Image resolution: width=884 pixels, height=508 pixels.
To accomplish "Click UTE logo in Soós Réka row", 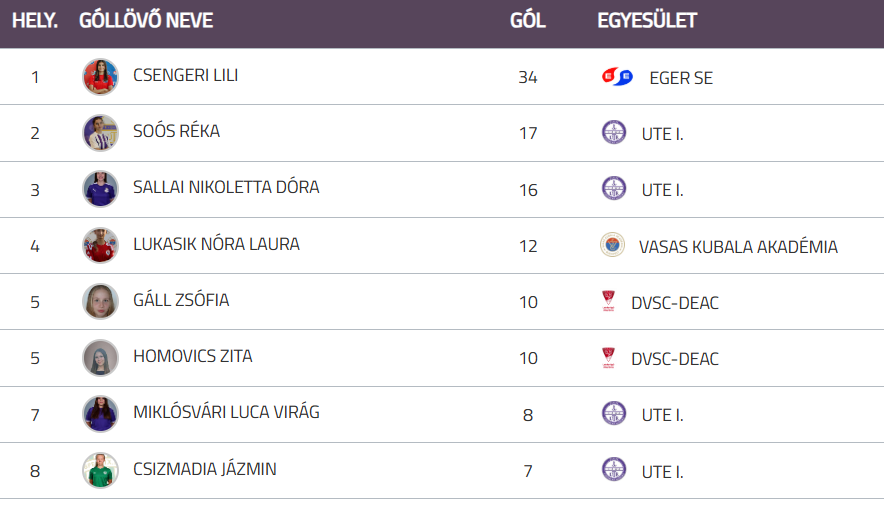I will pyautogui.click(x=614, y=132).
